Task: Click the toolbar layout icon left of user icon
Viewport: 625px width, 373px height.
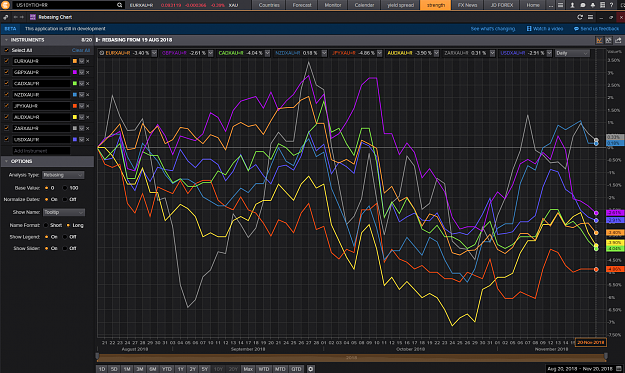Action: point(560,5)
